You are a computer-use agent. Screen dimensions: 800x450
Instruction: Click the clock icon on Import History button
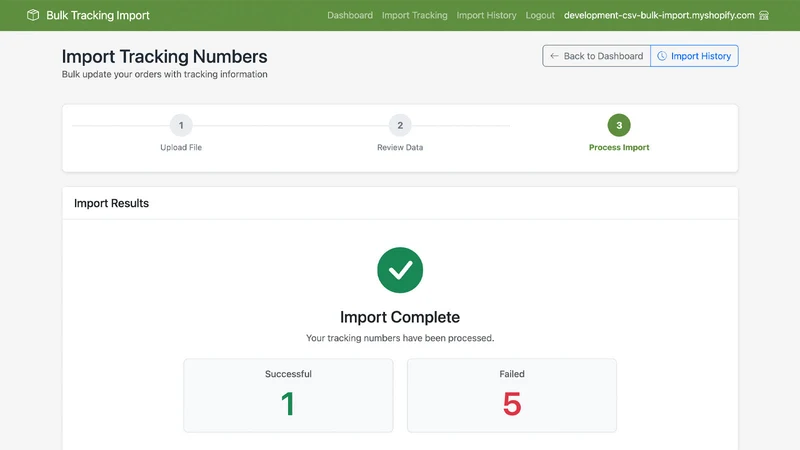662,56
